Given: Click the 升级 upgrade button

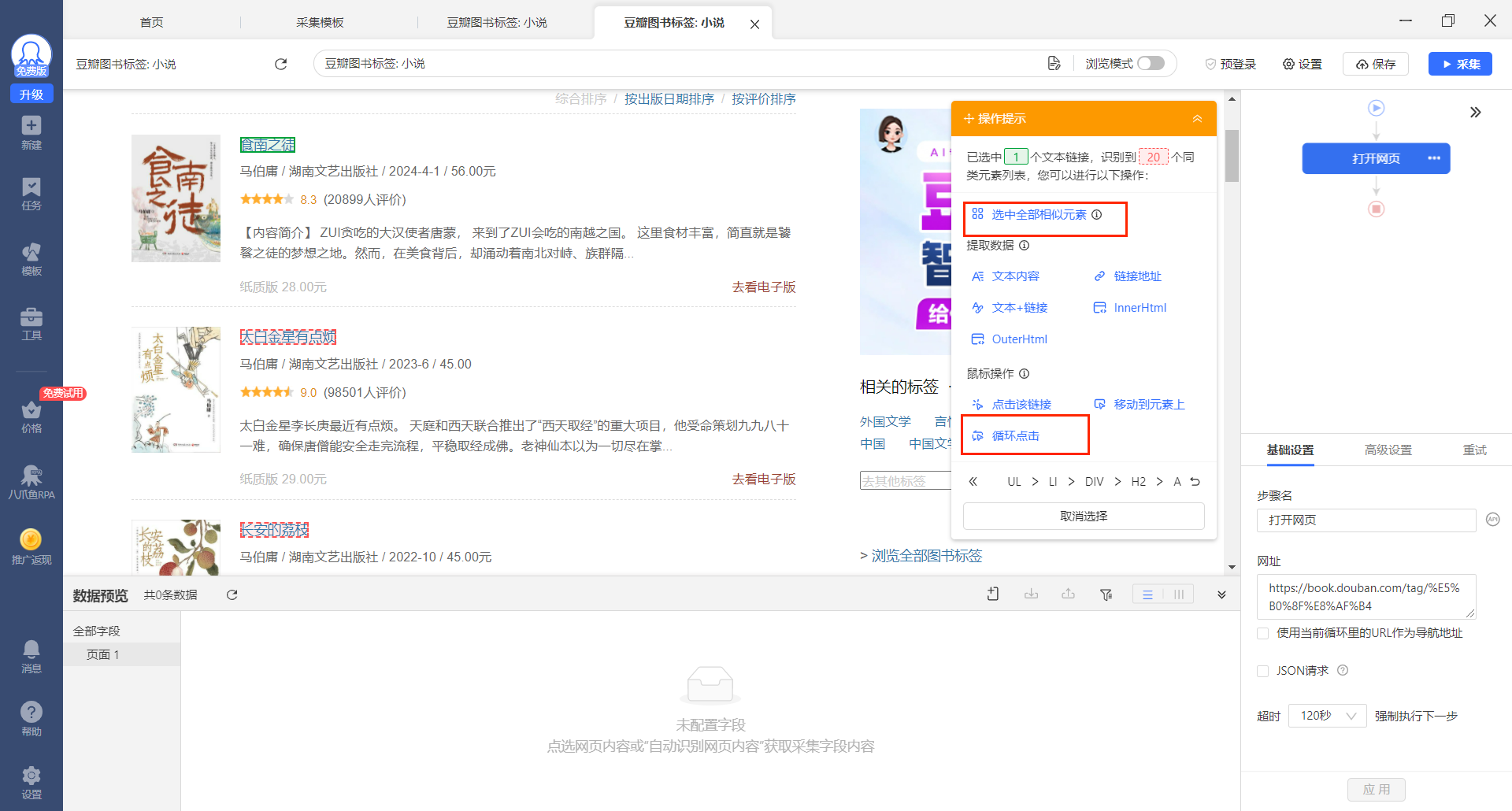Looking at the screenshot, I should [x=31, y=94].
